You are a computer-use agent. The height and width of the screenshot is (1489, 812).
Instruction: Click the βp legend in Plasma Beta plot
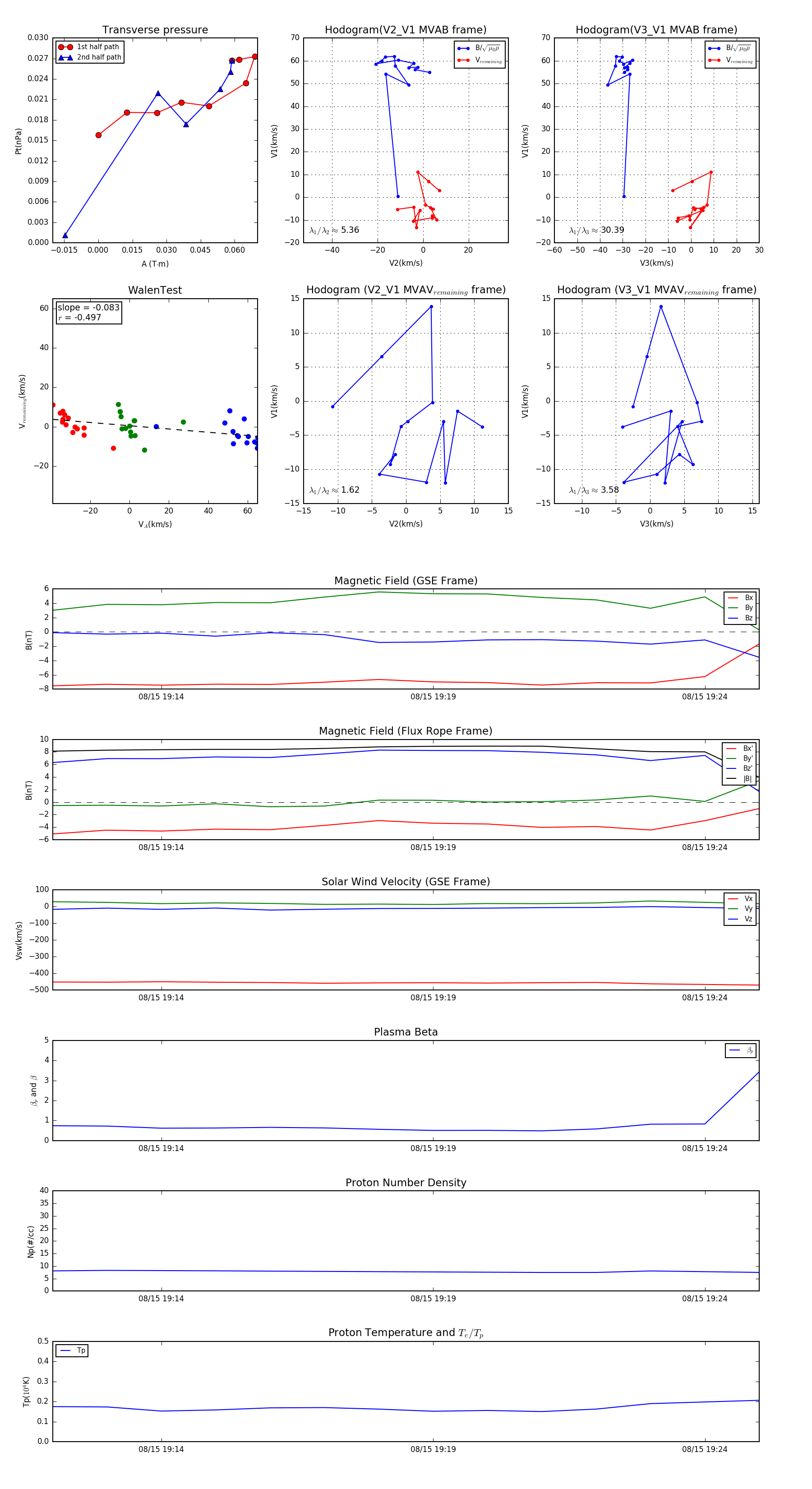(741, 1050)
